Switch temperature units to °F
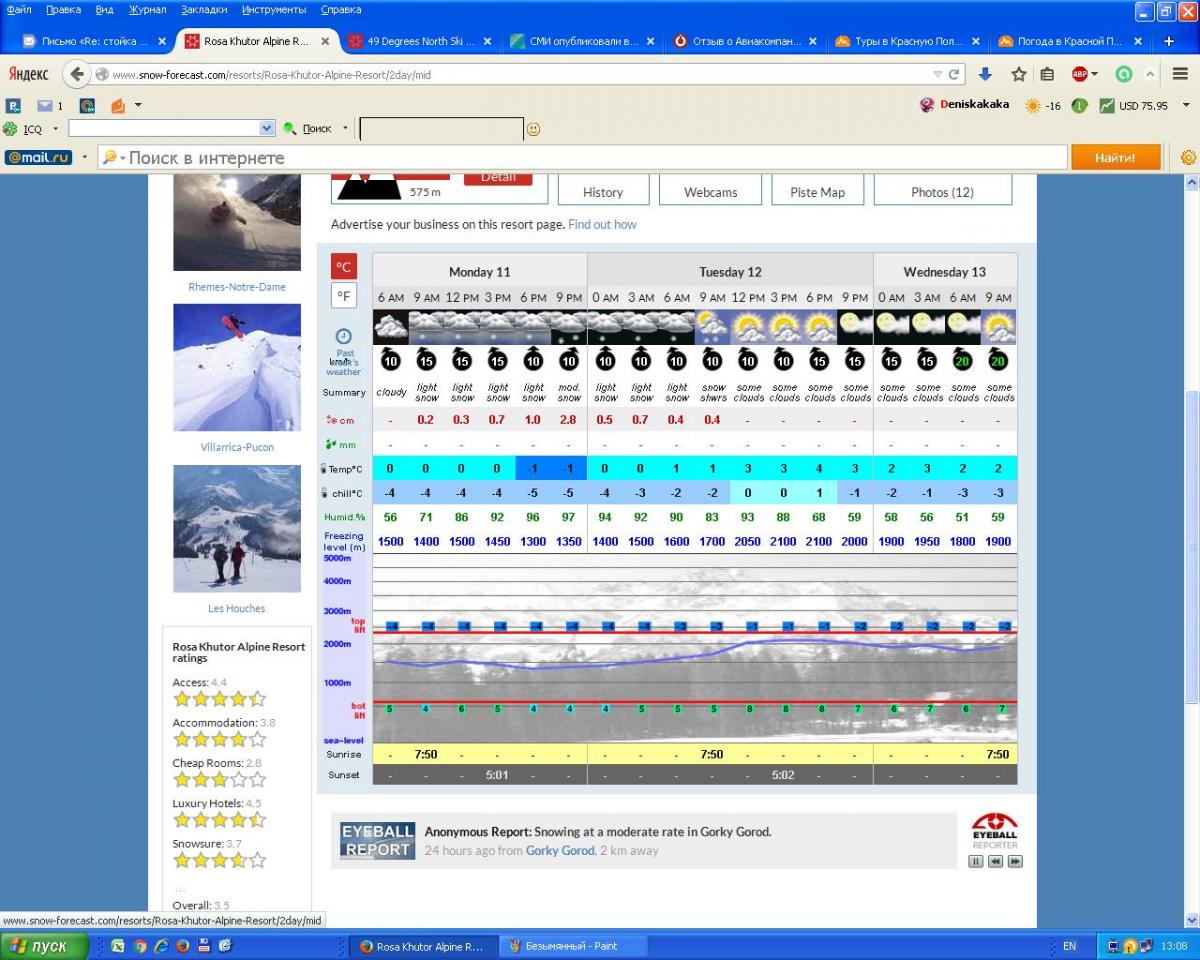The height and width of the screenshot is (960, 1200). click(344, 295)
